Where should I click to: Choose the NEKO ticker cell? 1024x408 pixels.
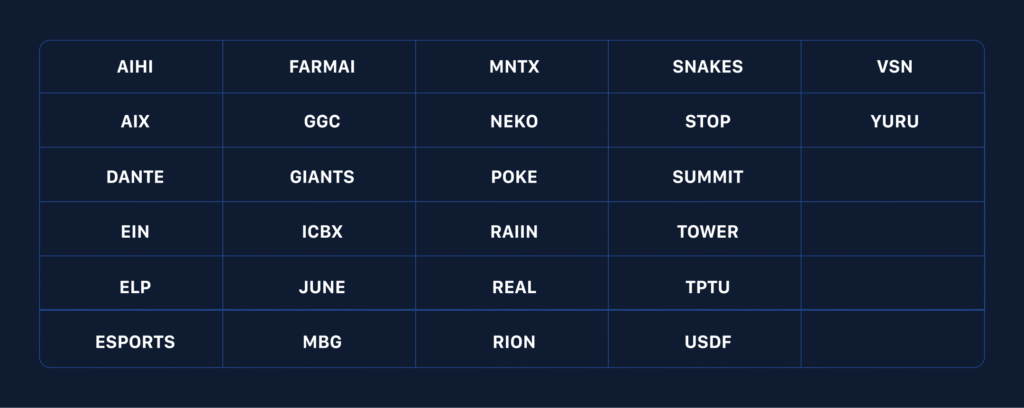(514, 122)
